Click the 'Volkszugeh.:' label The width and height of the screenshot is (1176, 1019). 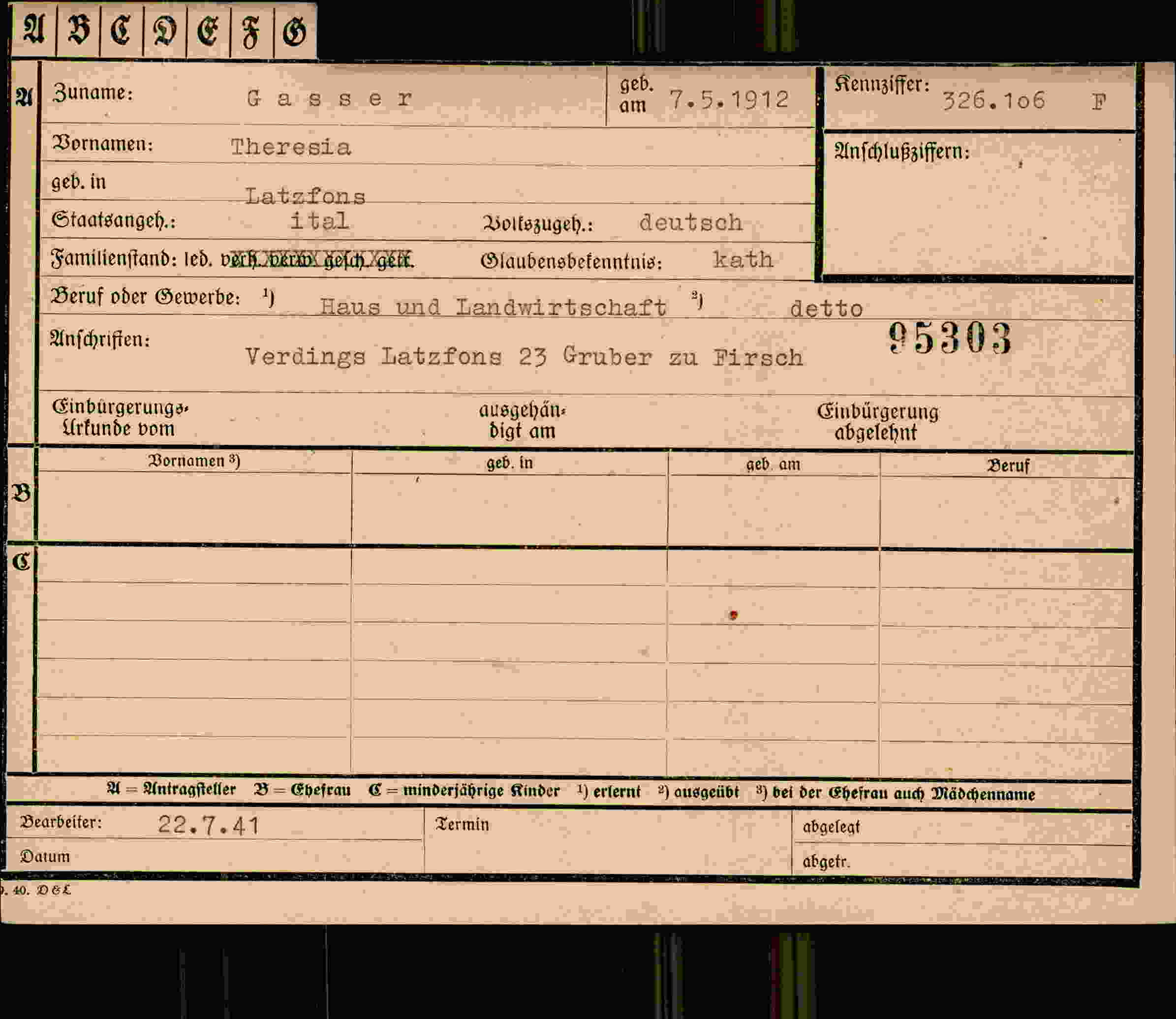coord(538,223)
